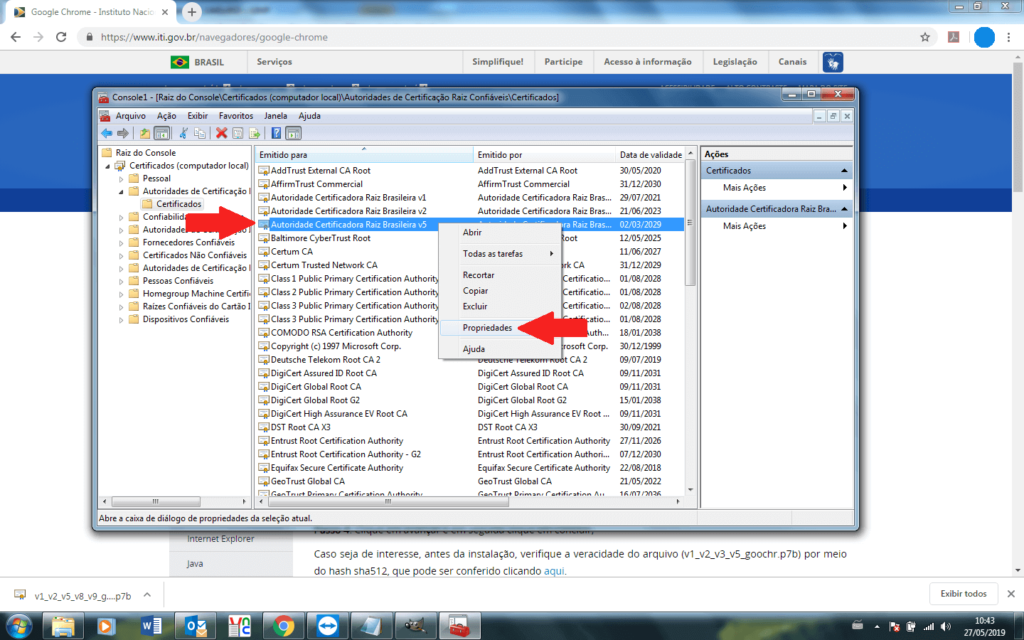Viewport: 1024px width, 640px height.
Task: Click the Properties toolbar icon
Action: tap(238, 133)
